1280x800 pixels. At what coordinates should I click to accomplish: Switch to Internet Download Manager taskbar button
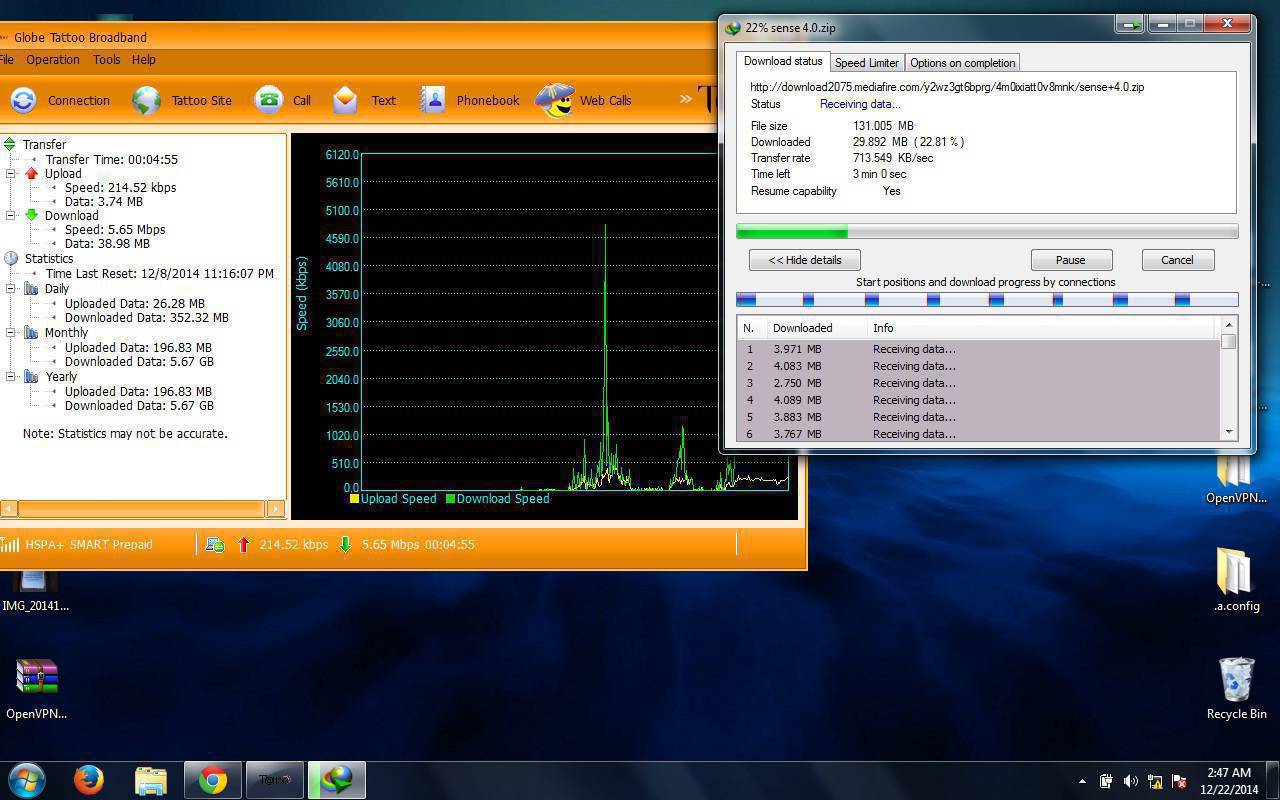coord(336,780)
